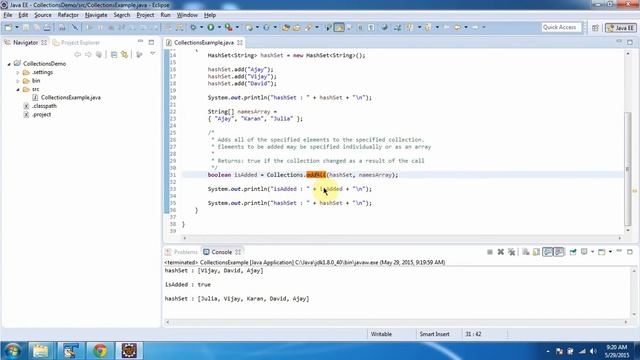This screenshot has height=360, width=640.
Task: Open File Explorer from the taskbar
Action: [40, 351]
